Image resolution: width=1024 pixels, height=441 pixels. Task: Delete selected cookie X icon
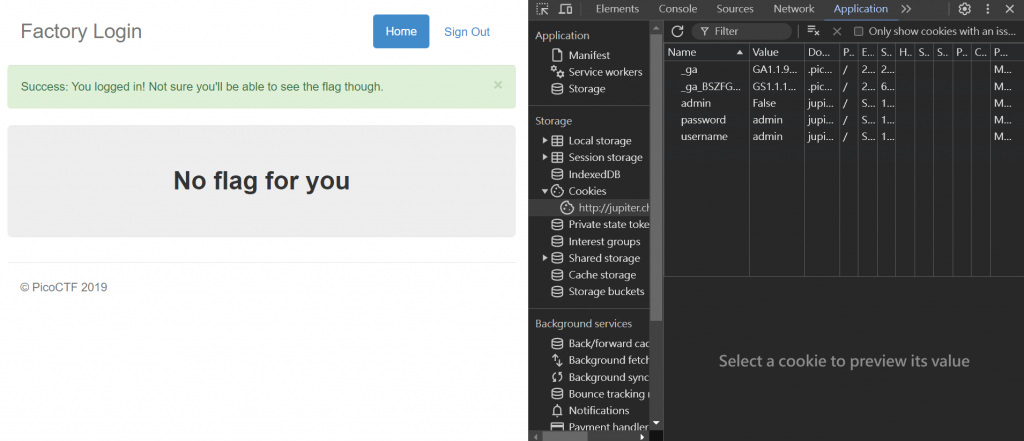(x=837, y=31)
